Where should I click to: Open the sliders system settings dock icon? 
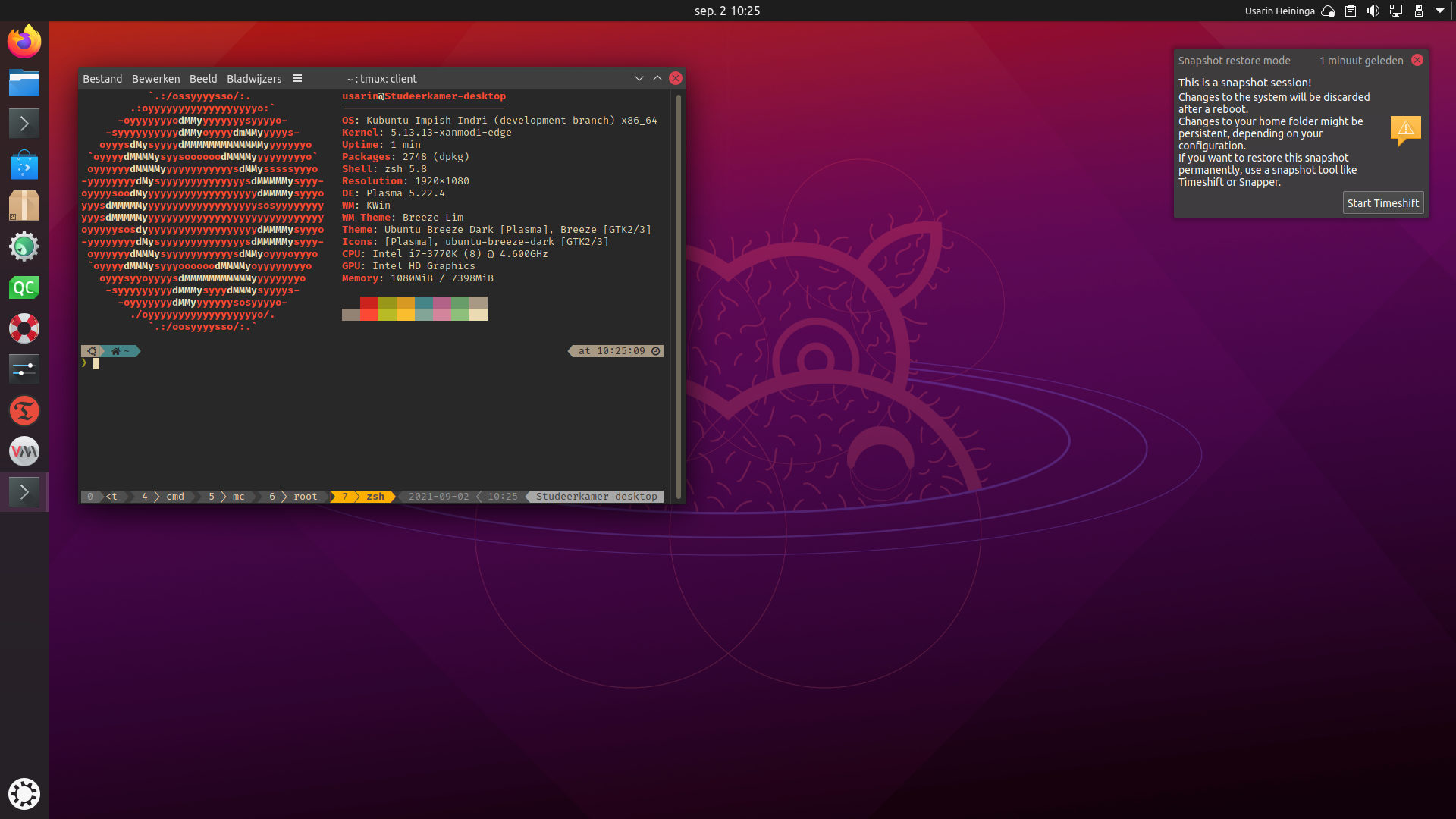24,369
